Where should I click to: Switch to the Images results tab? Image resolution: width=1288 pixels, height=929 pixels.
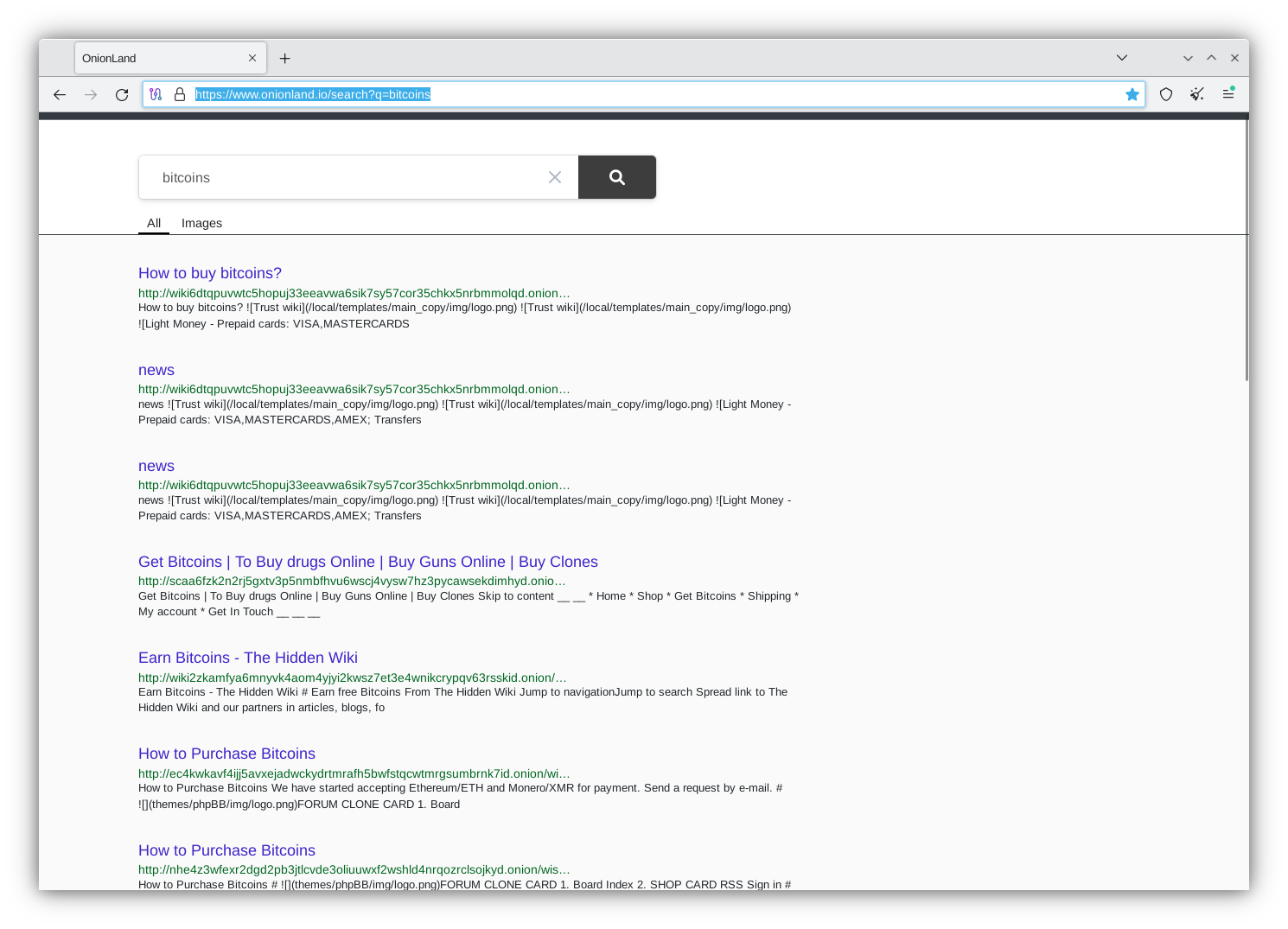201,223
